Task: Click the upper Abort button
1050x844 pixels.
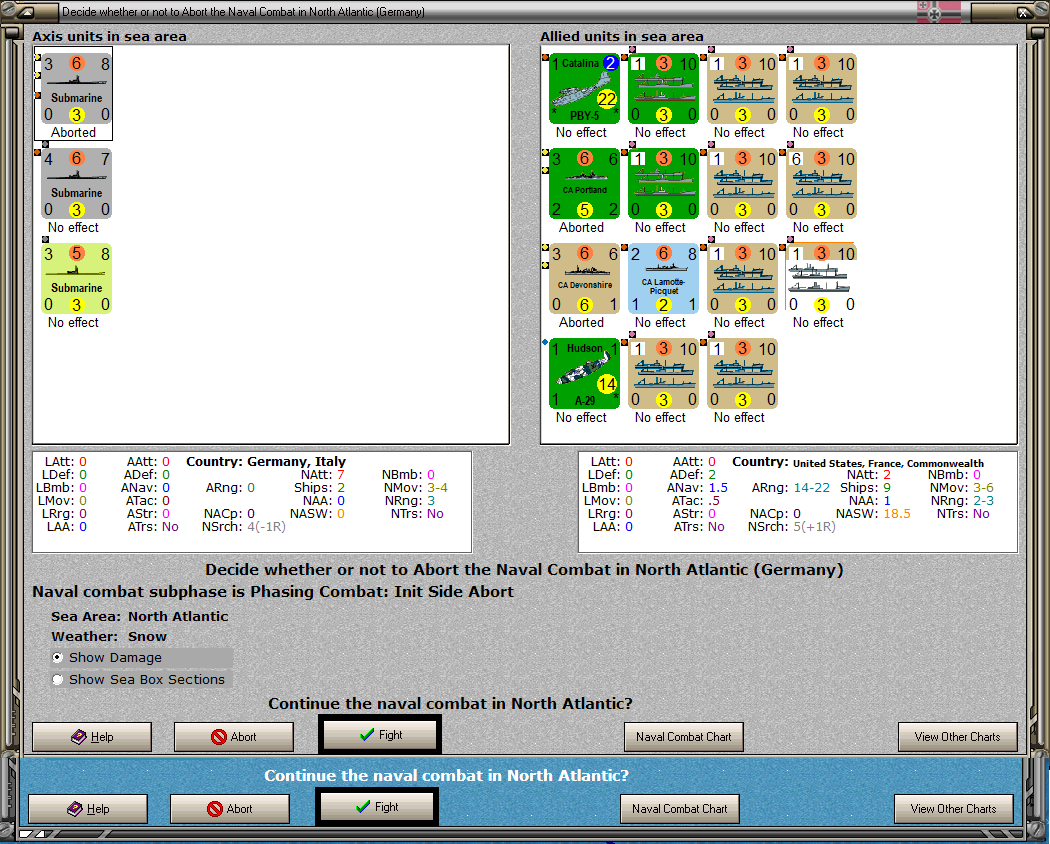Action: click(234, 737)
